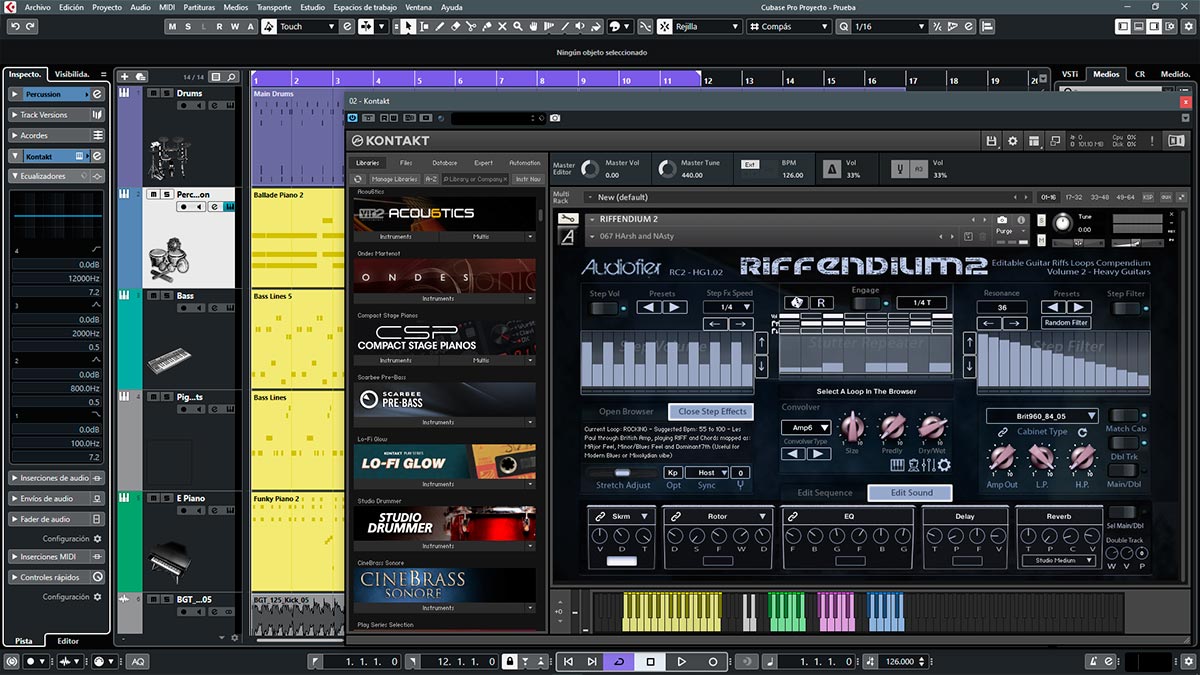Click the wrench icon on RIFFENDIUM 2
The width and height of the screenshot is (1200, 675).
tap(568, 219)
